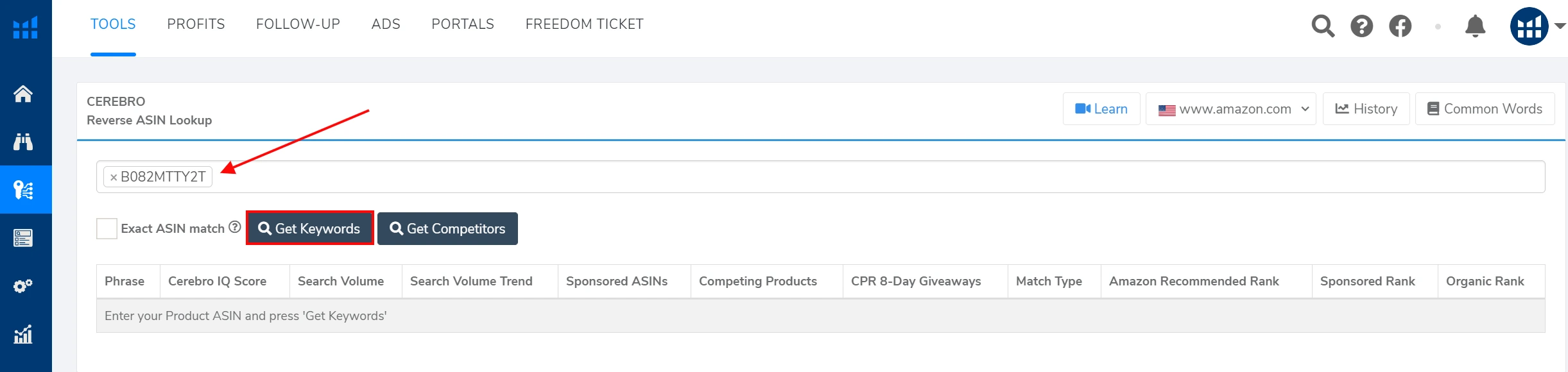
Task: Open the analytics chart sidebar icon
Action: click(23, 334)
